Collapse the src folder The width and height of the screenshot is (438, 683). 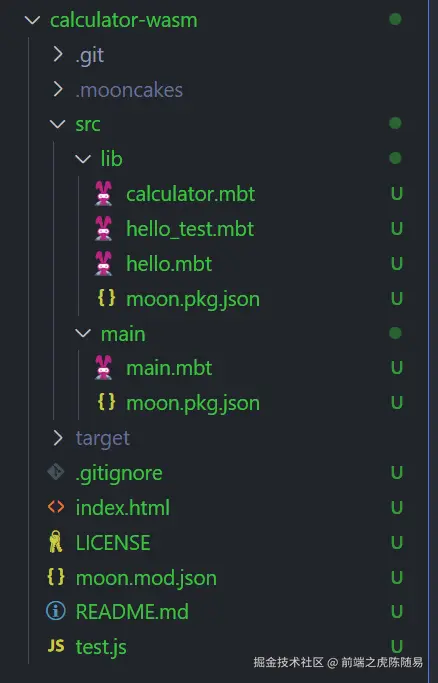tap(57, 125)
